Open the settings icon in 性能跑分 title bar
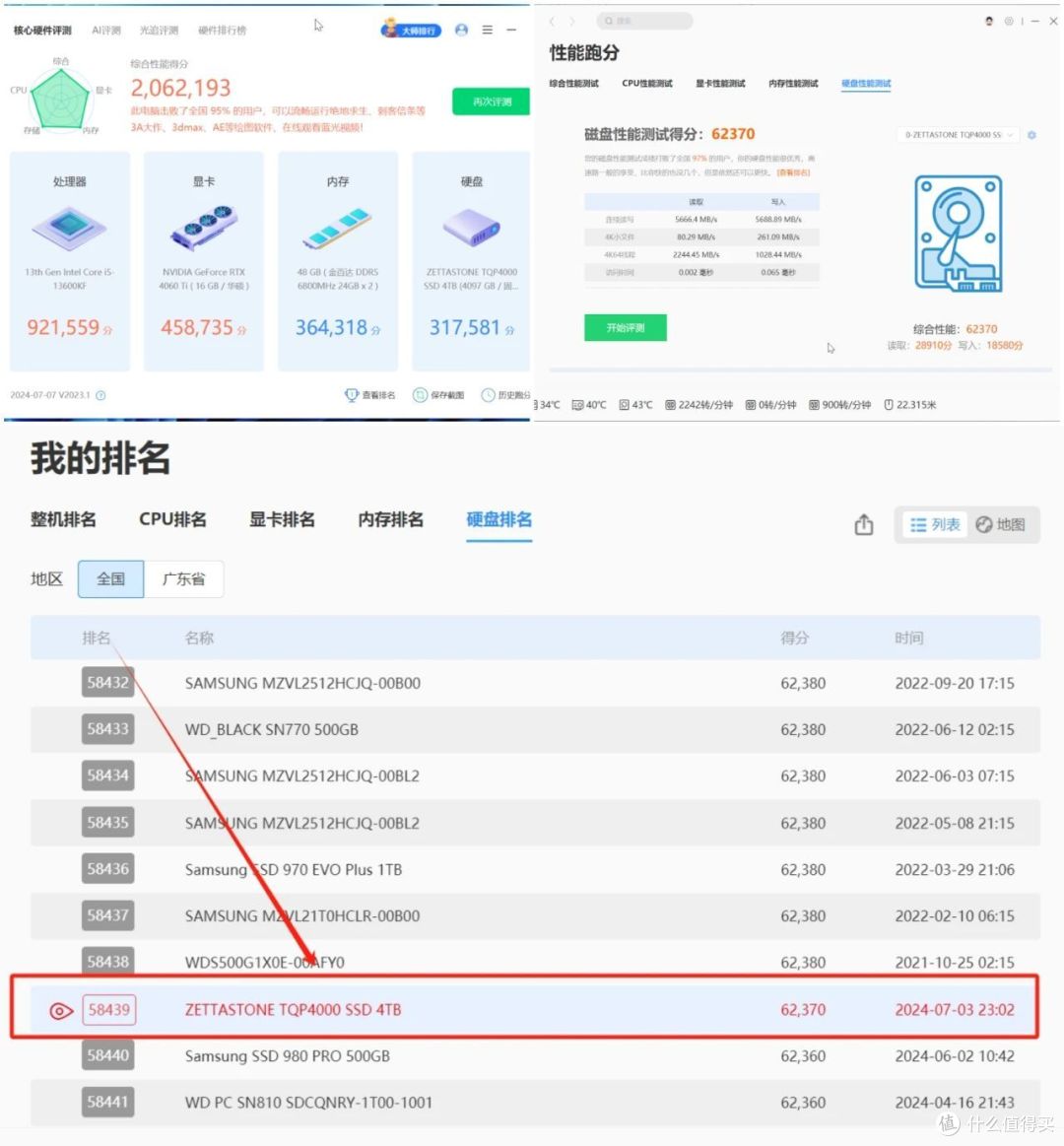1064x1146 pixels. click(1009, 22)
